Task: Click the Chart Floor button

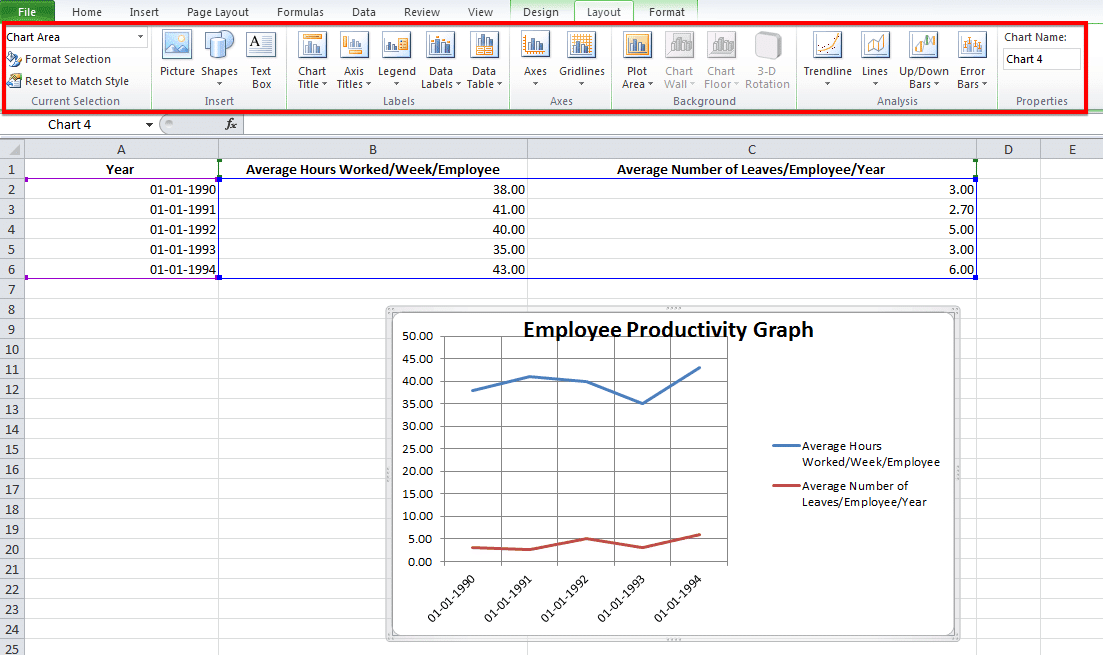Action: pos(721,61)
